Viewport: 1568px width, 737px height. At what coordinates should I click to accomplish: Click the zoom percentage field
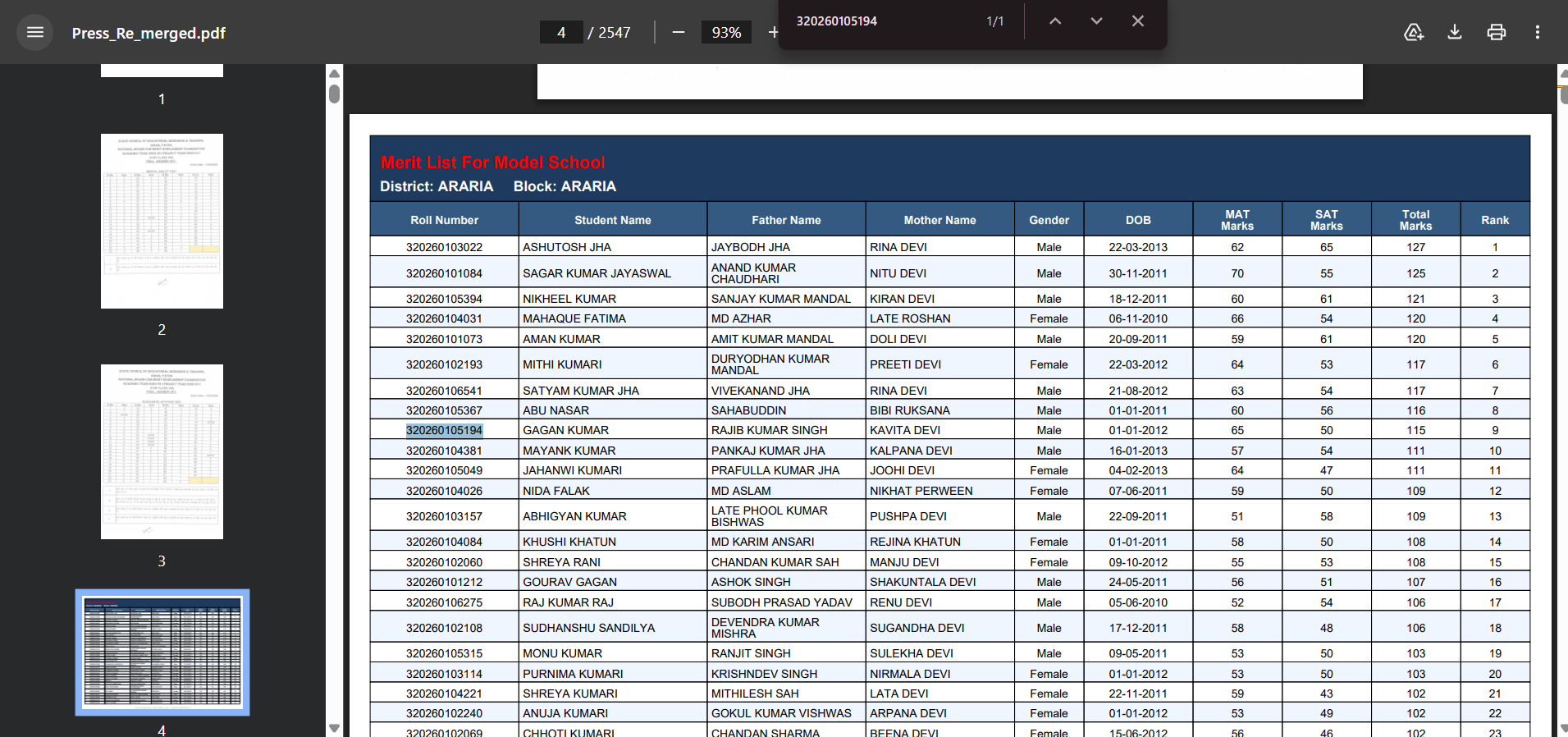[726, 33]
